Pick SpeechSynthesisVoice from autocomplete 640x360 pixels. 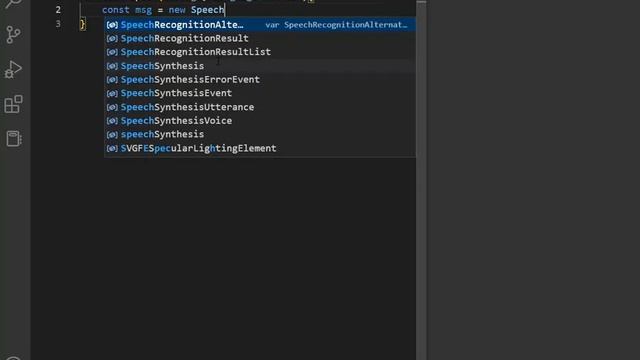tap(260, 121)
